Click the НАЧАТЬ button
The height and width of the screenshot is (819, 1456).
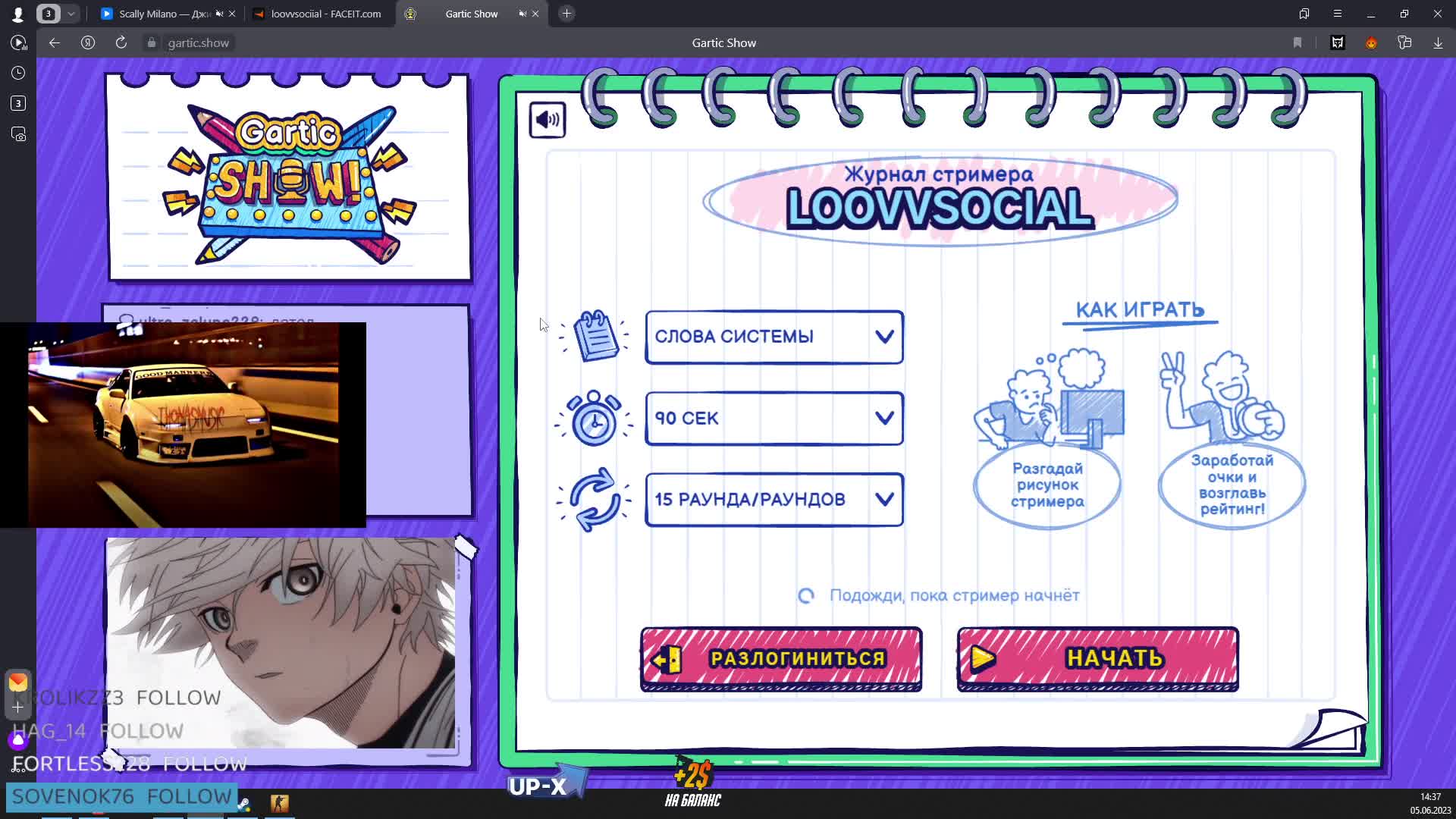(x=1097, y=659)
